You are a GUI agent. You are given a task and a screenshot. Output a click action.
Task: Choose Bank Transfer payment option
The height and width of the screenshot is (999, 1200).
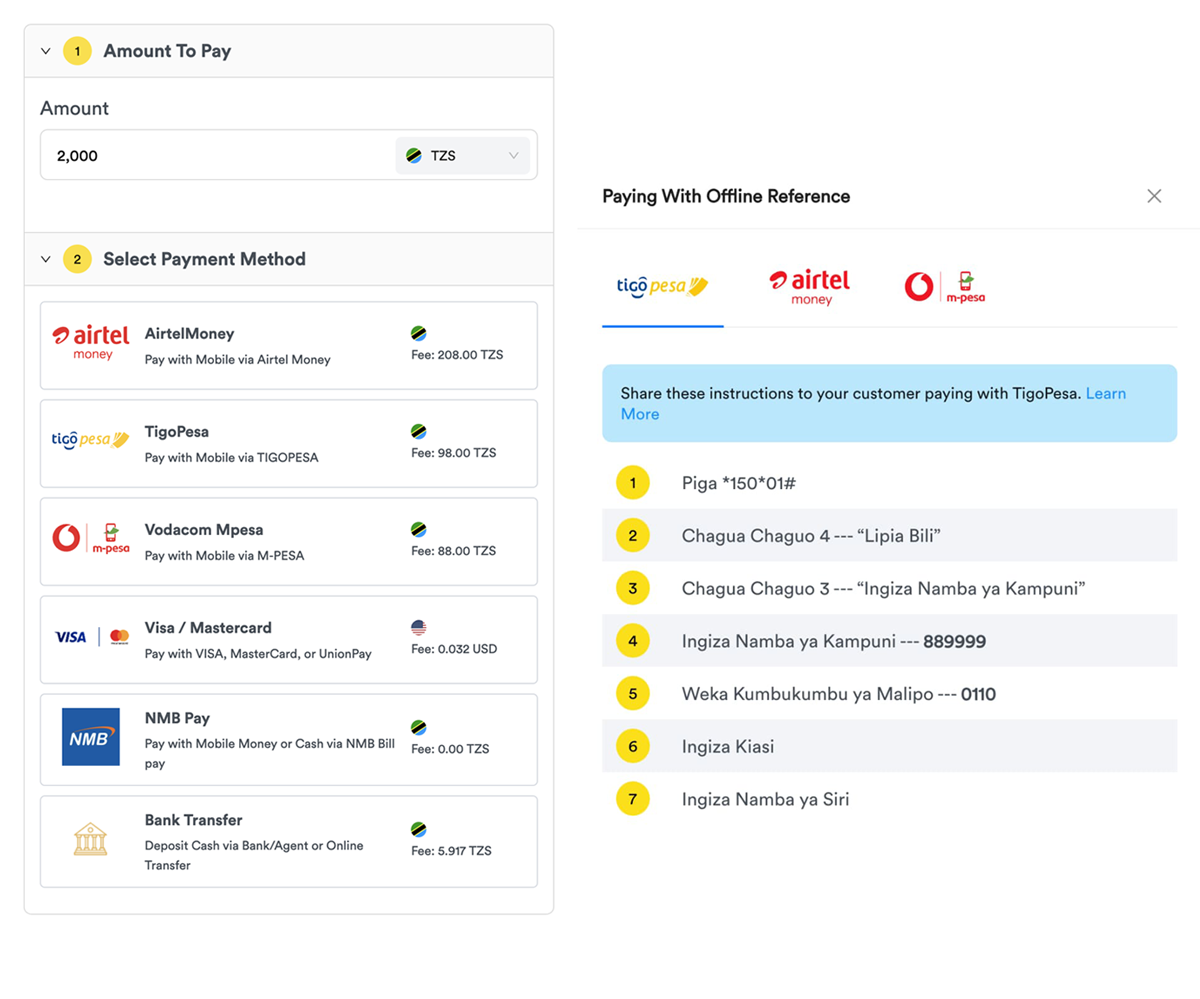click(x=288, y=841)
